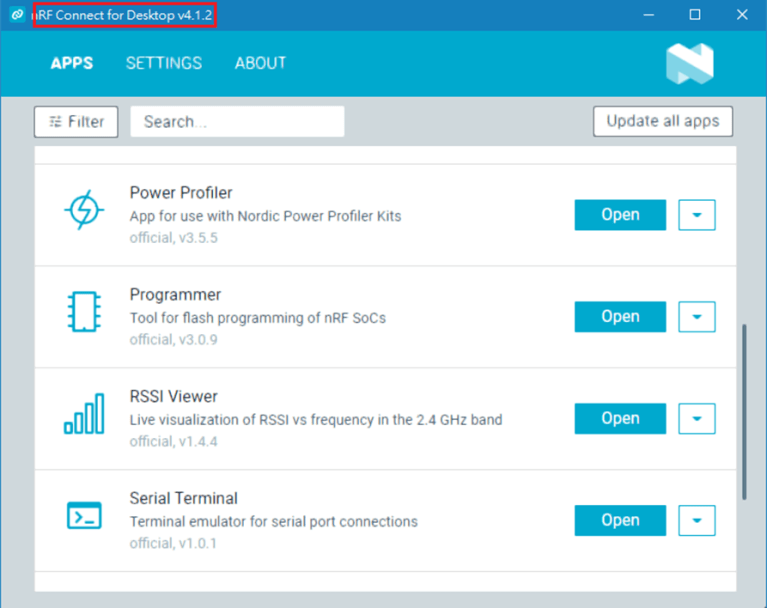The height and width of the screenshot is (608, 767).
Task: Switch to the Settings tab
Action: pos(164,63)
